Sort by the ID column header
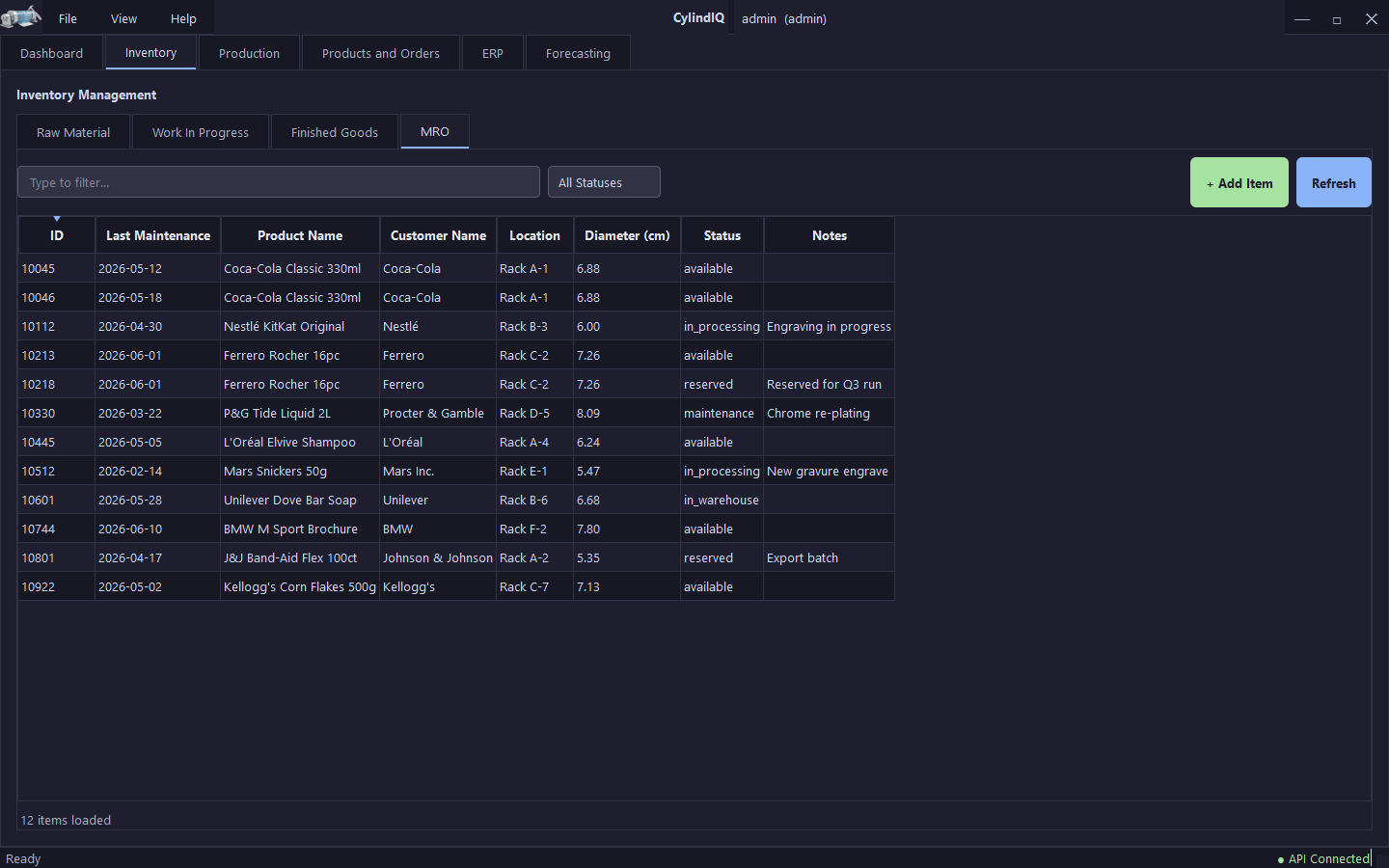The height and width of the screenshot is (868, 1389). pyautogui.click(x=57, y=235)
